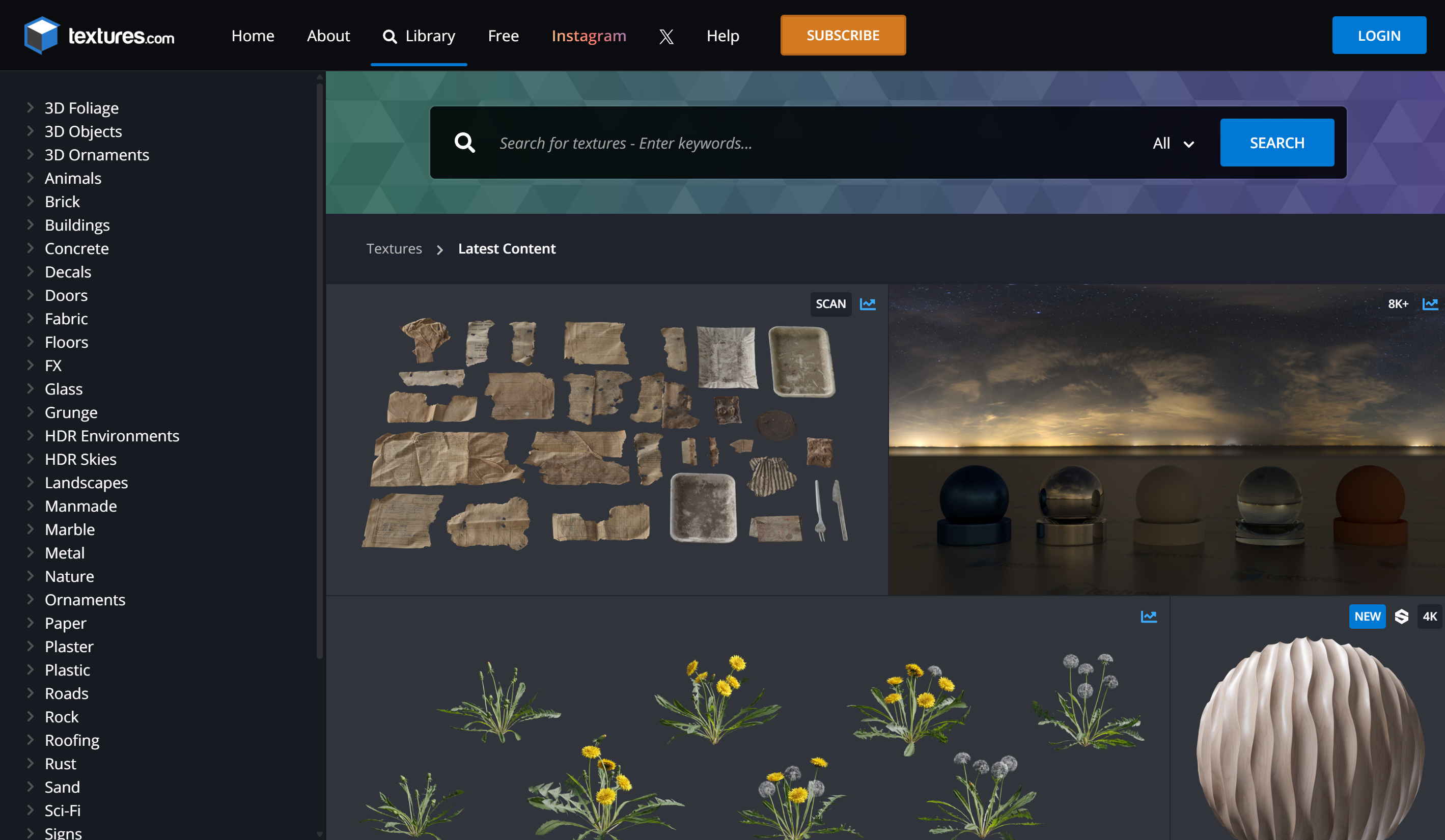Click the trending chart icon on SCAN thumbnail
Image resolution: width=1445 pixels, height=840 pixels.
[x=868, y=304]
